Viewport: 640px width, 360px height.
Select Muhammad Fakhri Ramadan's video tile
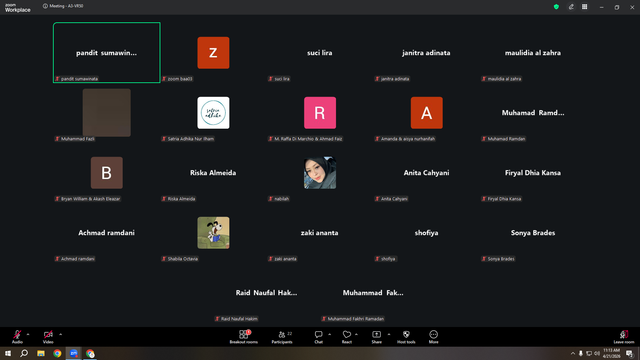[x=373, y=293]
